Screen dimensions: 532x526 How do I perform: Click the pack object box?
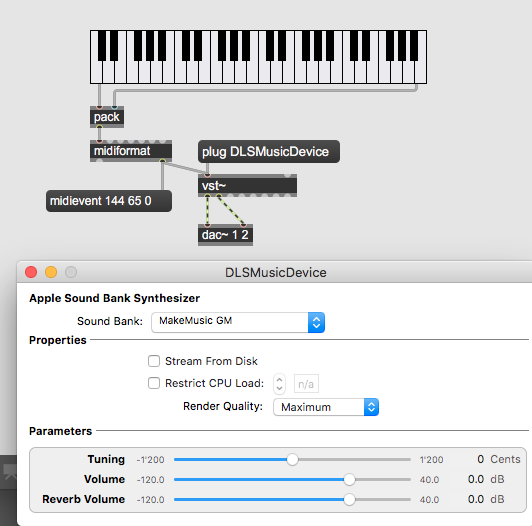coord(107,117)
